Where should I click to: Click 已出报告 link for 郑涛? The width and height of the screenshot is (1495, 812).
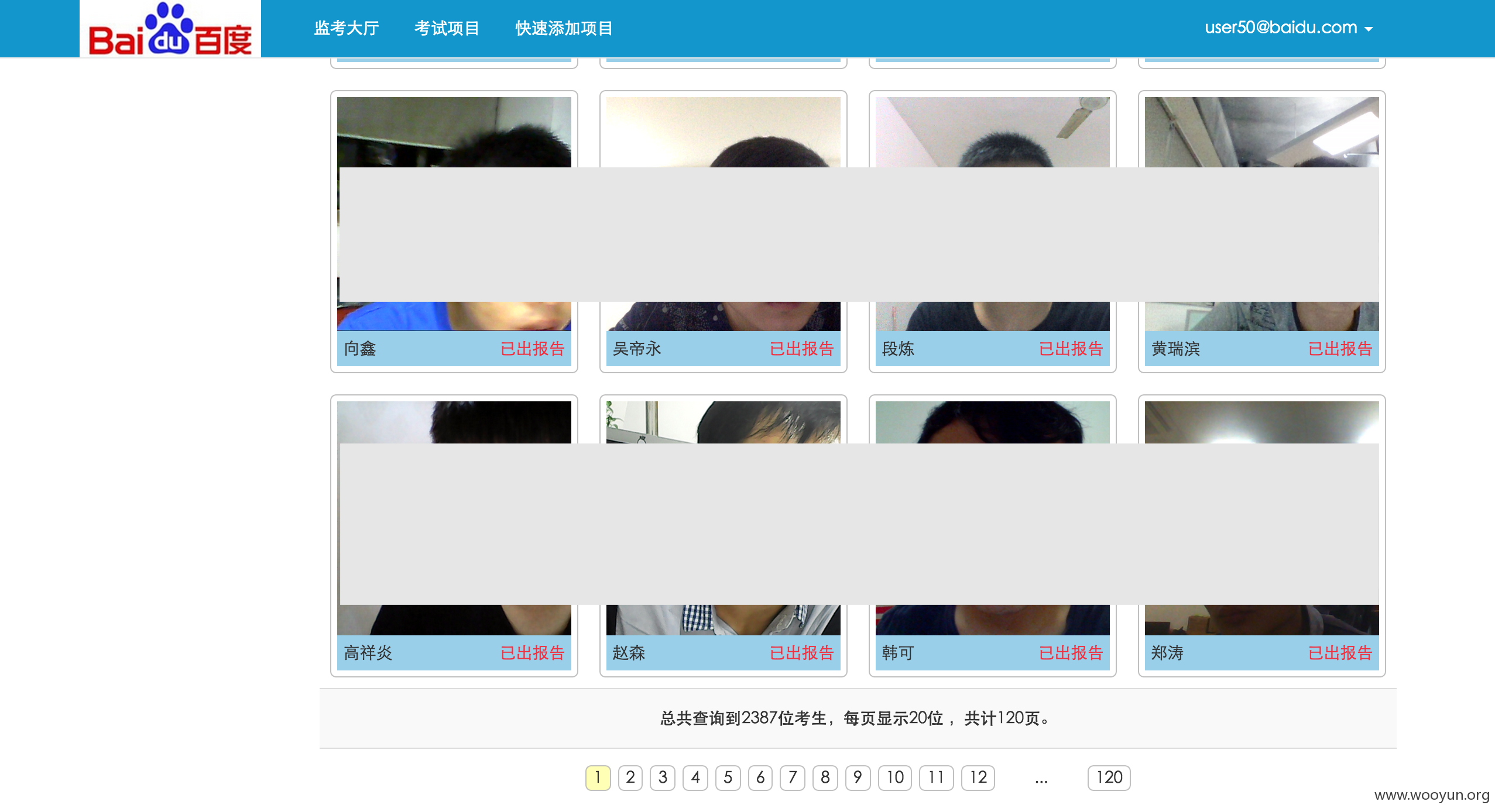pos(1340,653)
